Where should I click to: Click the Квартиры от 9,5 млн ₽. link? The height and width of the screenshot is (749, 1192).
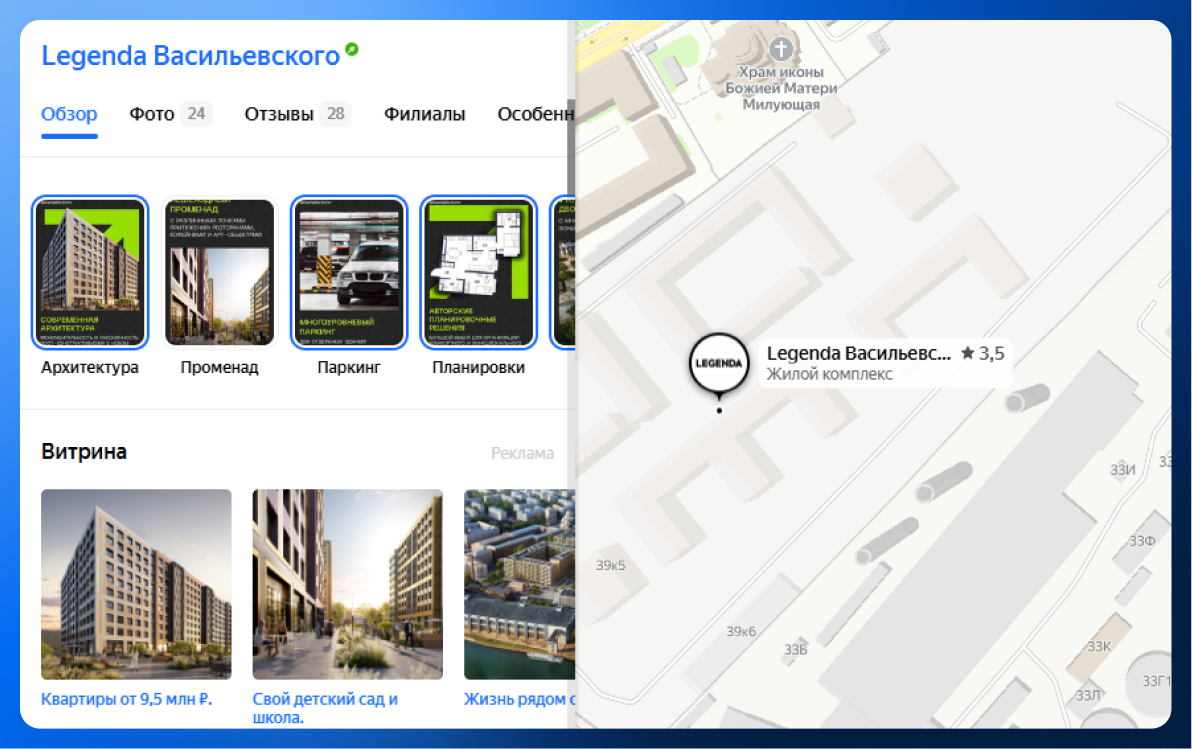click(127, 699)
